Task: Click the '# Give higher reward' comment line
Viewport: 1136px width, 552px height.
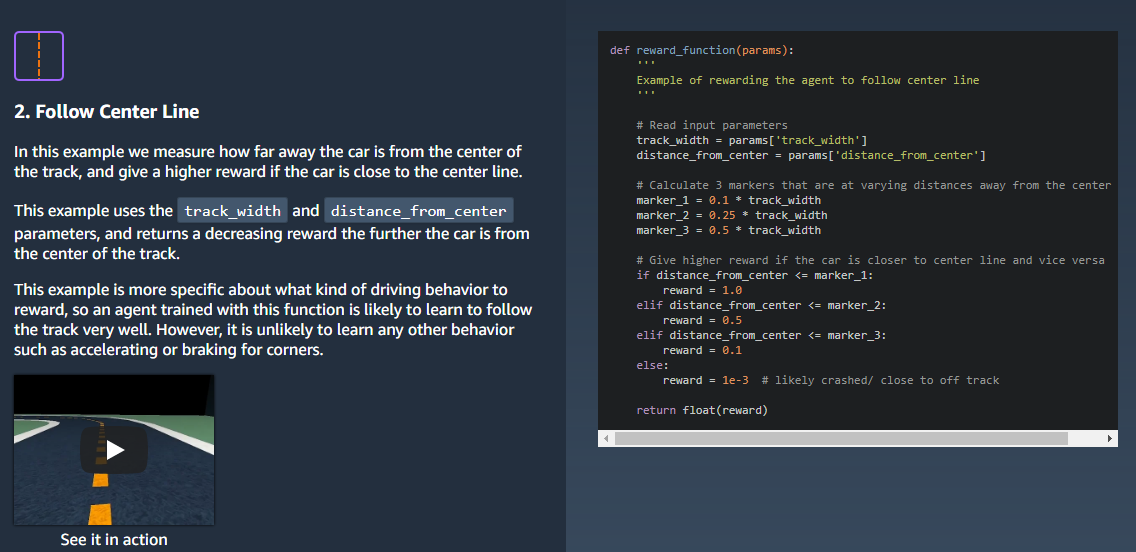Action: point(870,260)
